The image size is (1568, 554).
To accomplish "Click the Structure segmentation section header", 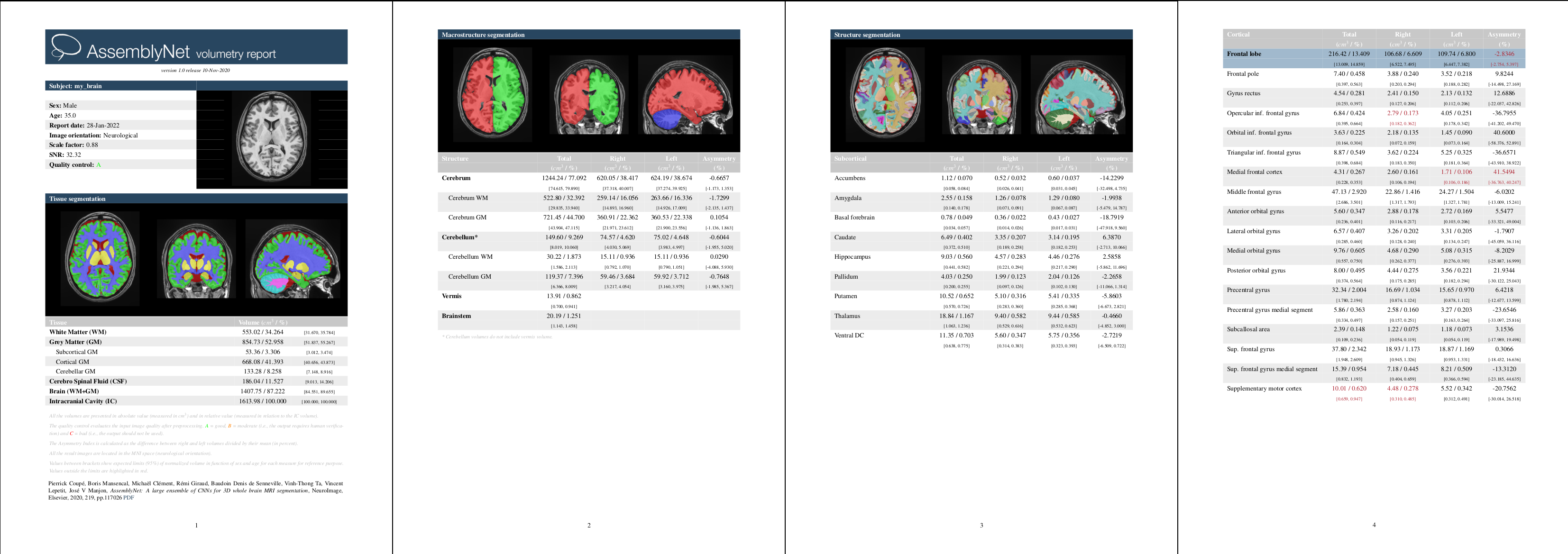I will 867,35.
